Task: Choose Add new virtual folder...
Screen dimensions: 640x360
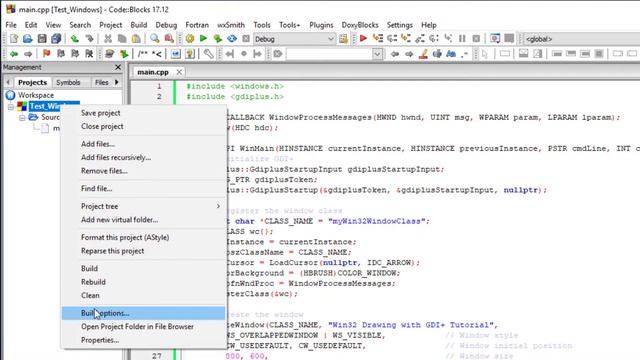Action: pyautogui.click(x=143, y=220)
